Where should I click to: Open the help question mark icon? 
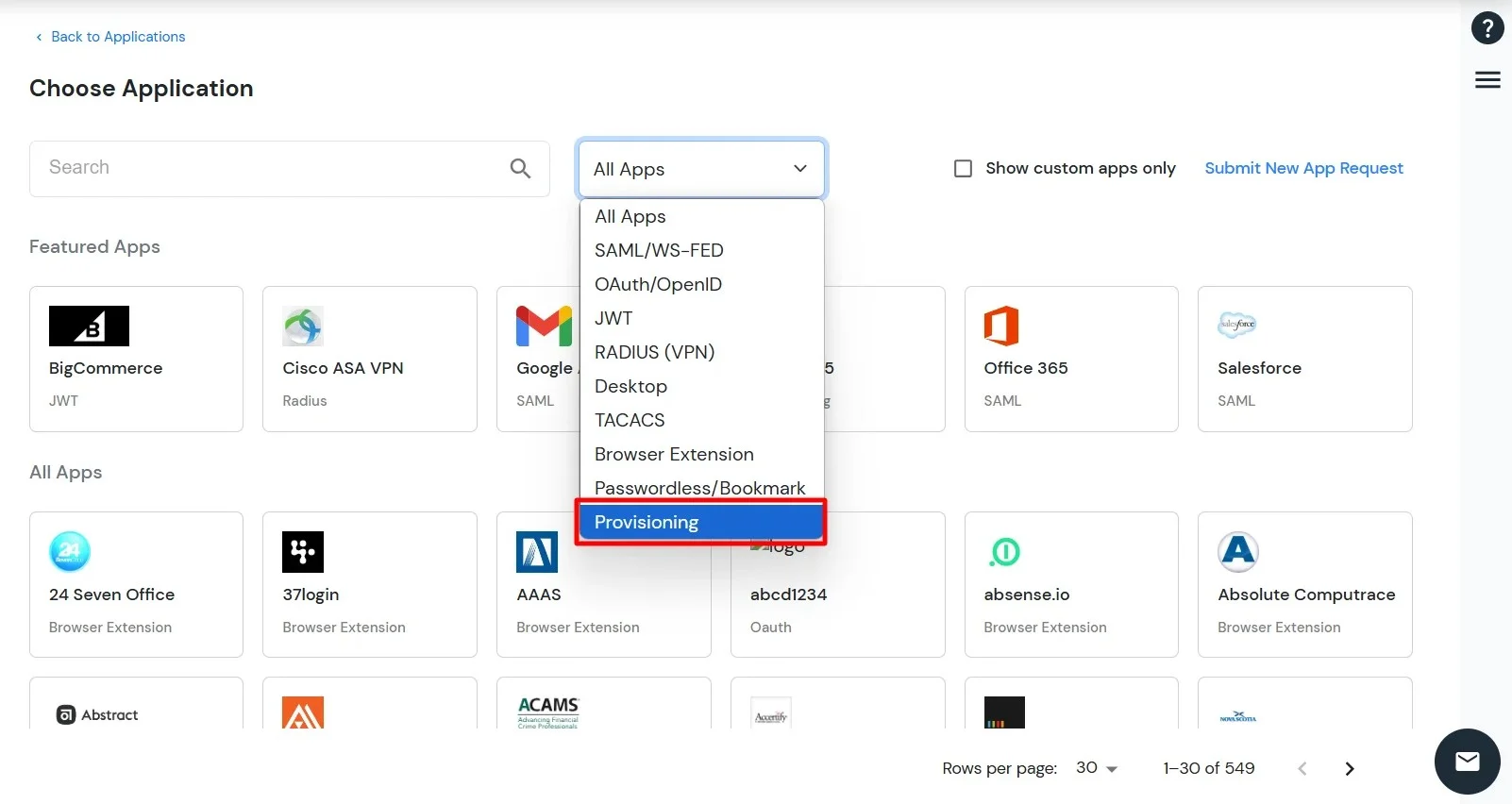(x=1487, y=28)
